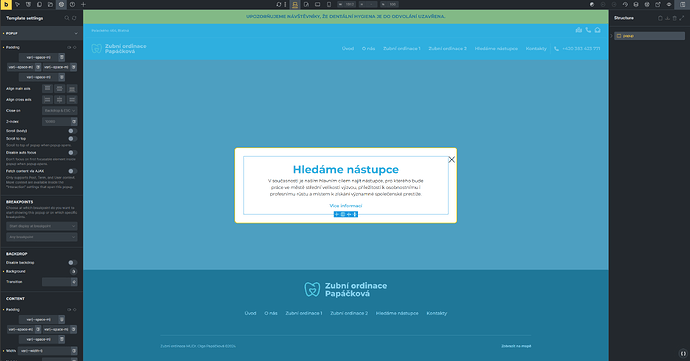690x361 pixels.
Task: Toggle Scroll (body) switch
Action: [x=73, y=131]
